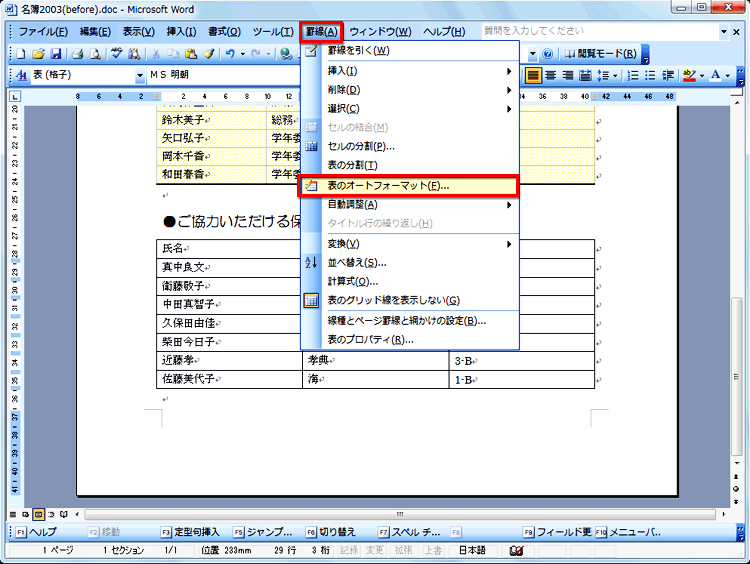Open Print Preview from the toolbar

[95, 54]
